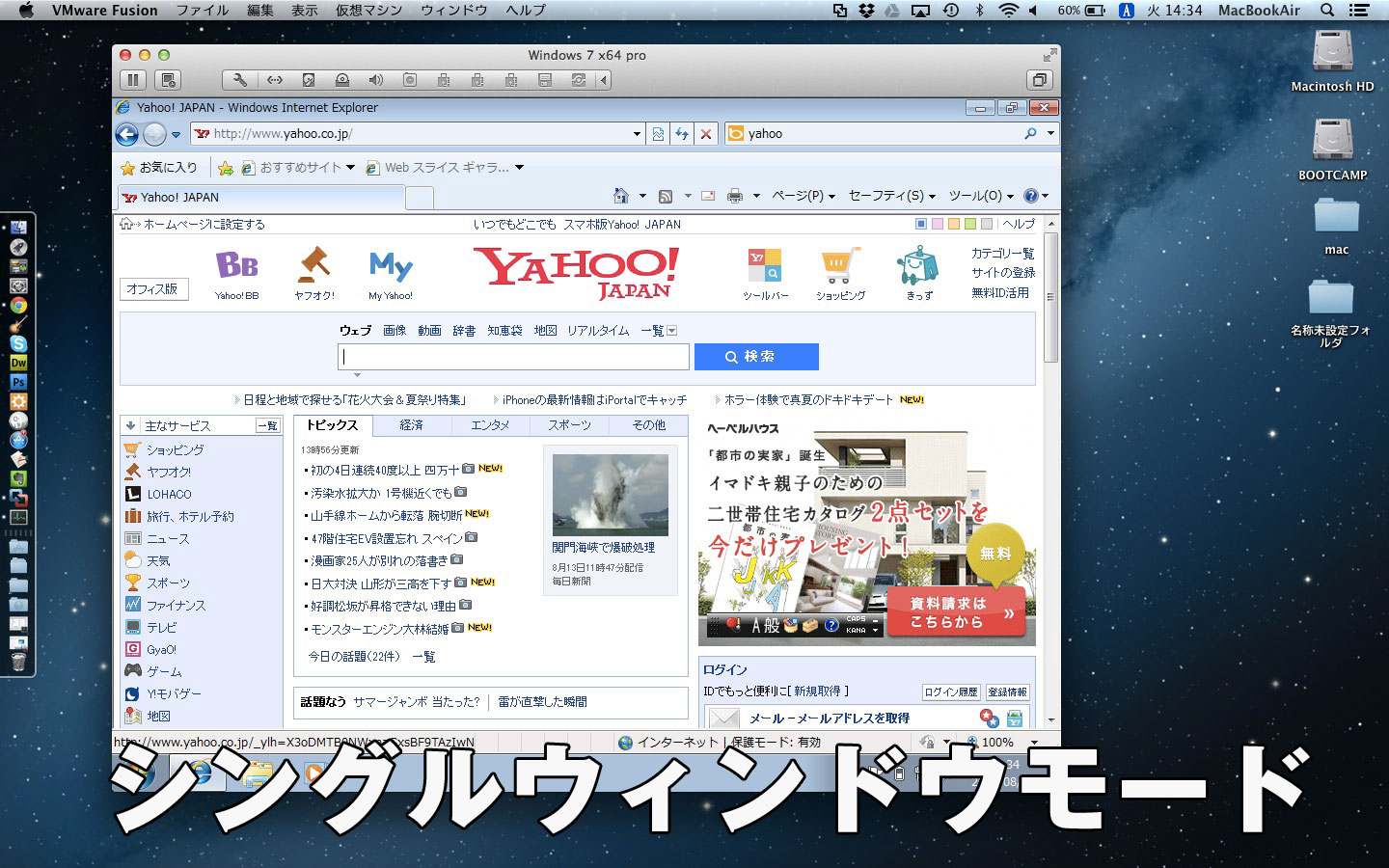Select the Yahoo! JAPAN browser tab
The width and height of the screenshot is (1389, 868).
[x=261, y=197]
